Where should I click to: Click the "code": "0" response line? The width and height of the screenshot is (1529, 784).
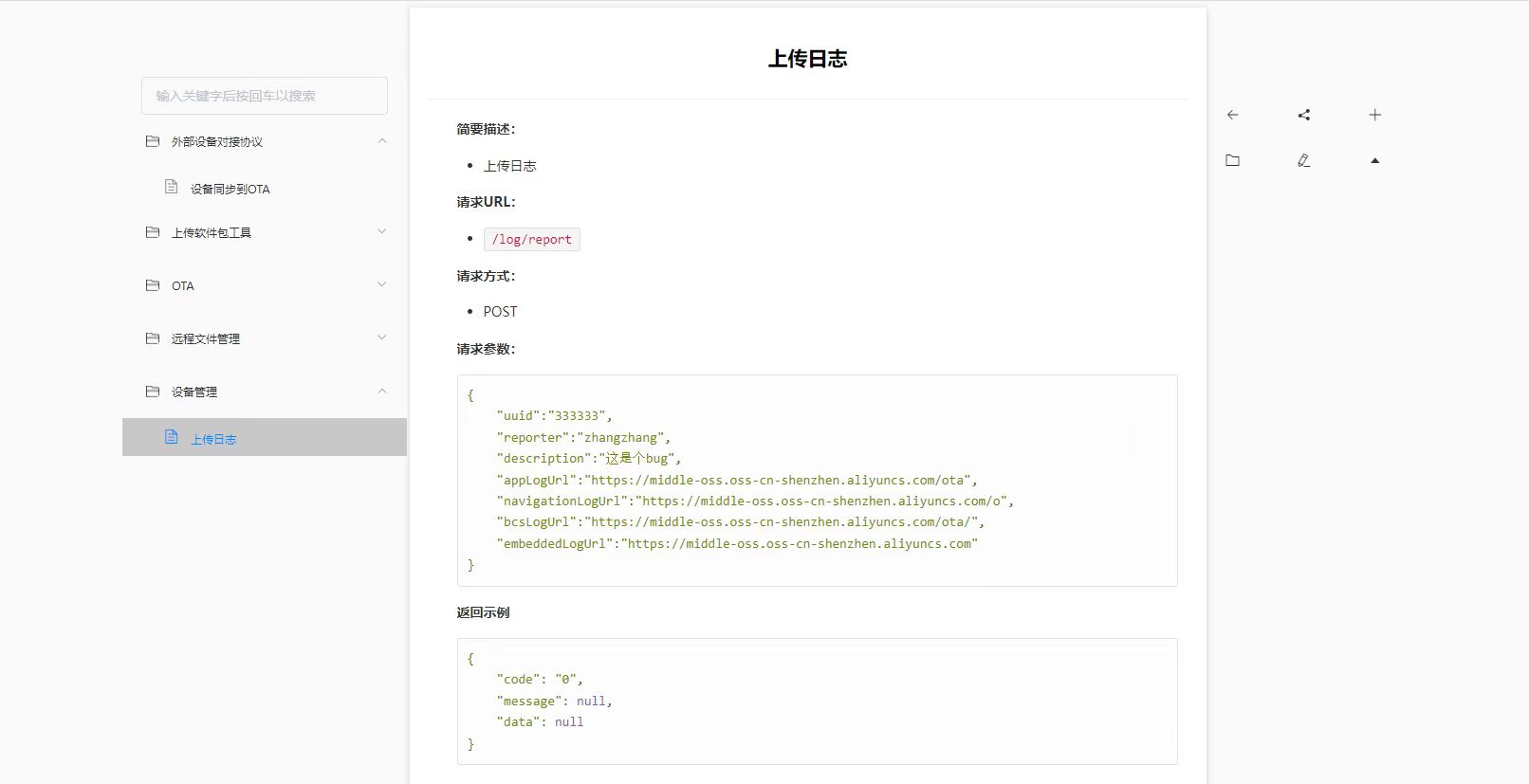click(540, 680)
